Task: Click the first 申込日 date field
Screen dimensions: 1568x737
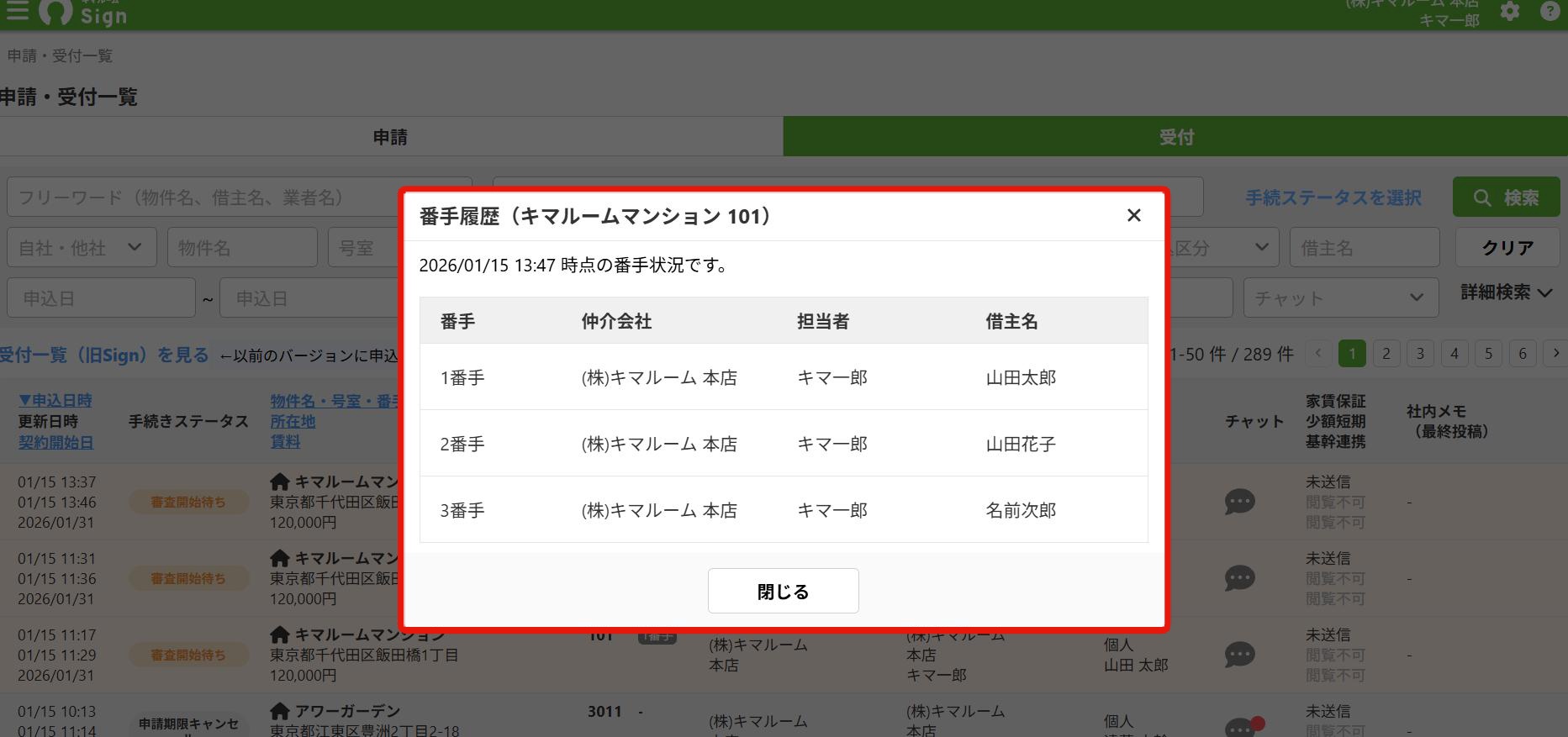Action: click(101, 298)
